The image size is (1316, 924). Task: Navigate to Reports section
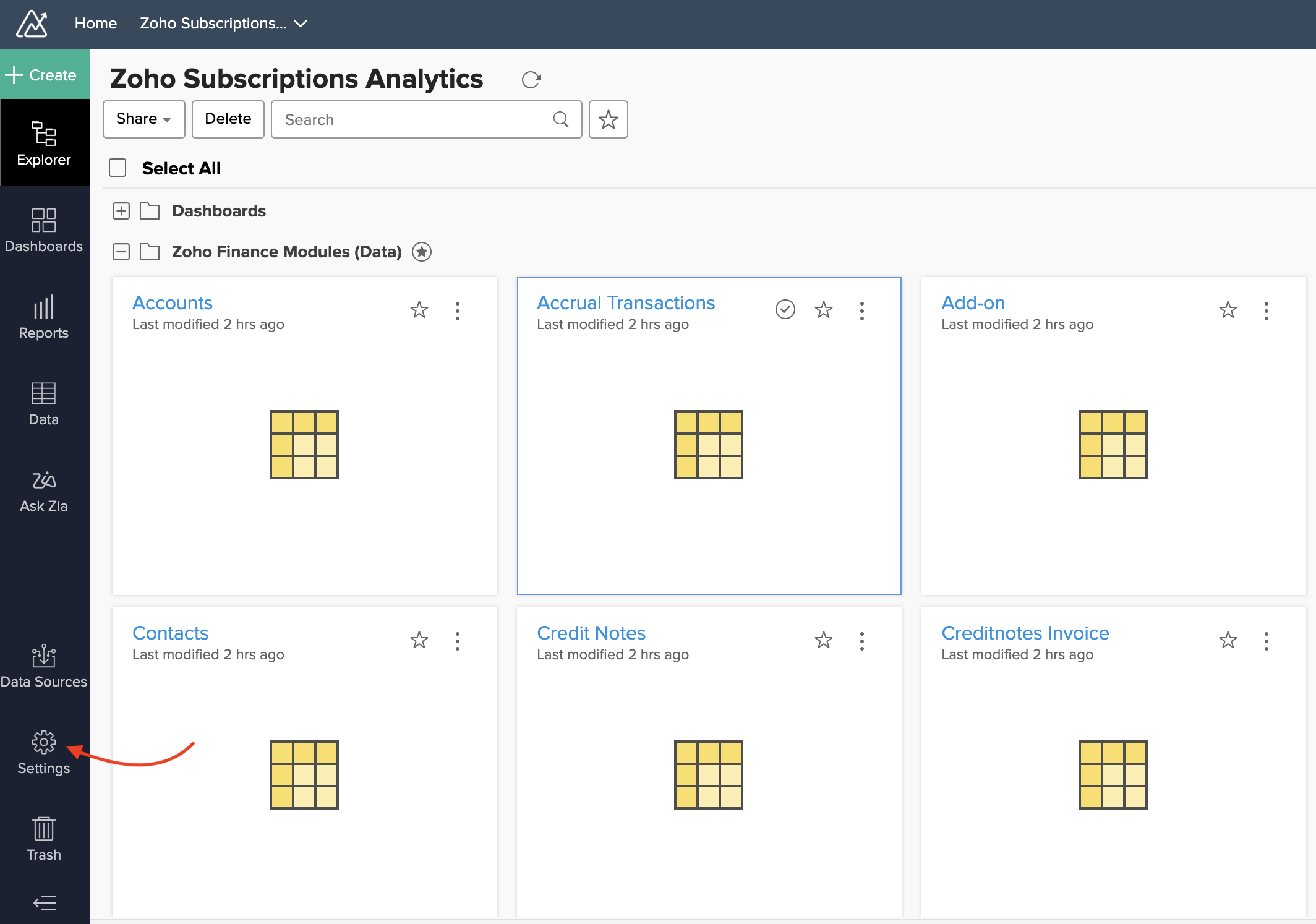click(44, 318)
